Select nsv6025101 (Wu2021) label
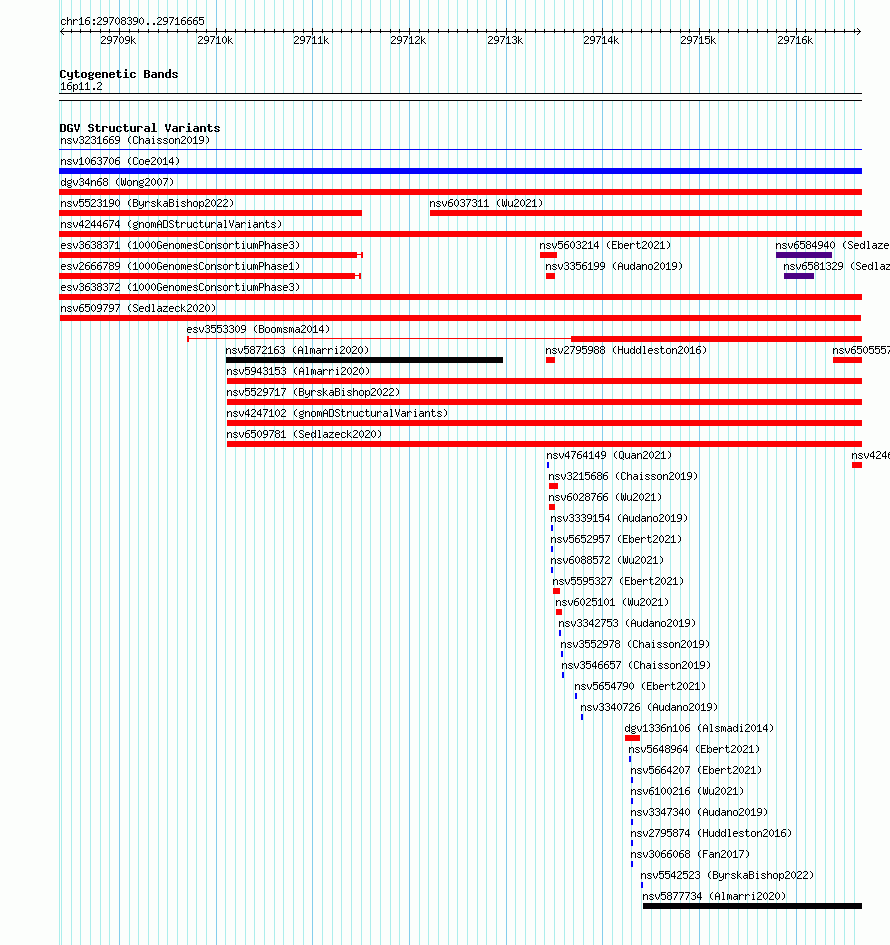The width and height of the screenshot is (890, 945). click(x=612, y=603)
